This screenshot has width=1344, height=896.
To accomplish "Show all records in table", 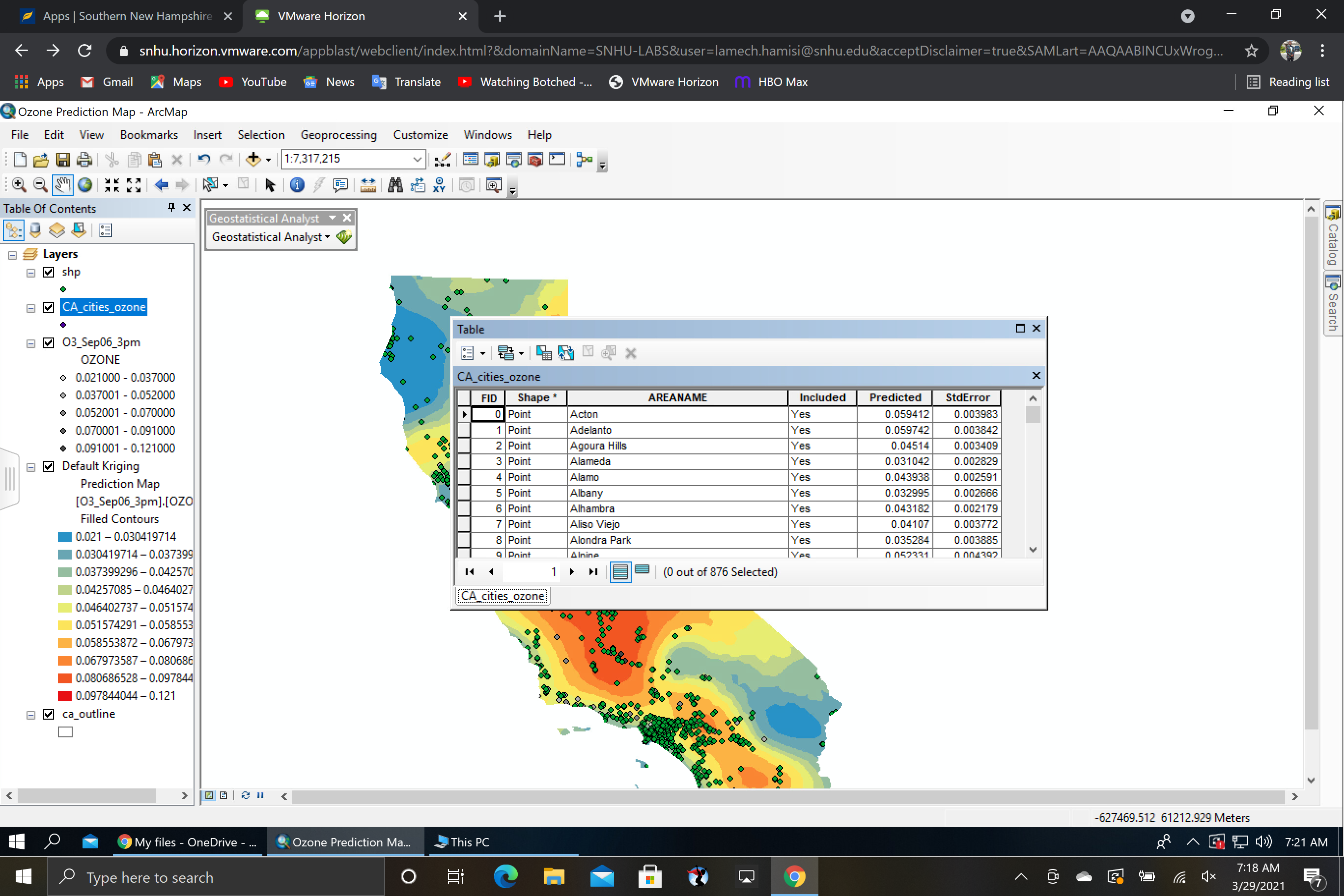I will coord(620,572).
